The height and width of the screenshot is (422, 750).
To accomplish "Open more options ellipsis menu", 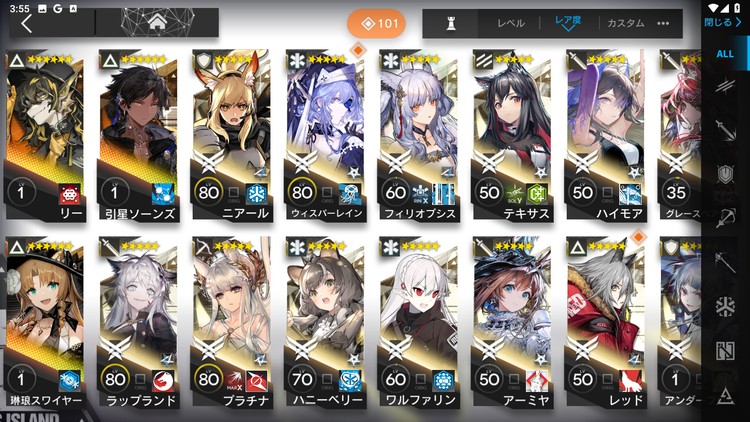I will [663, 23].
